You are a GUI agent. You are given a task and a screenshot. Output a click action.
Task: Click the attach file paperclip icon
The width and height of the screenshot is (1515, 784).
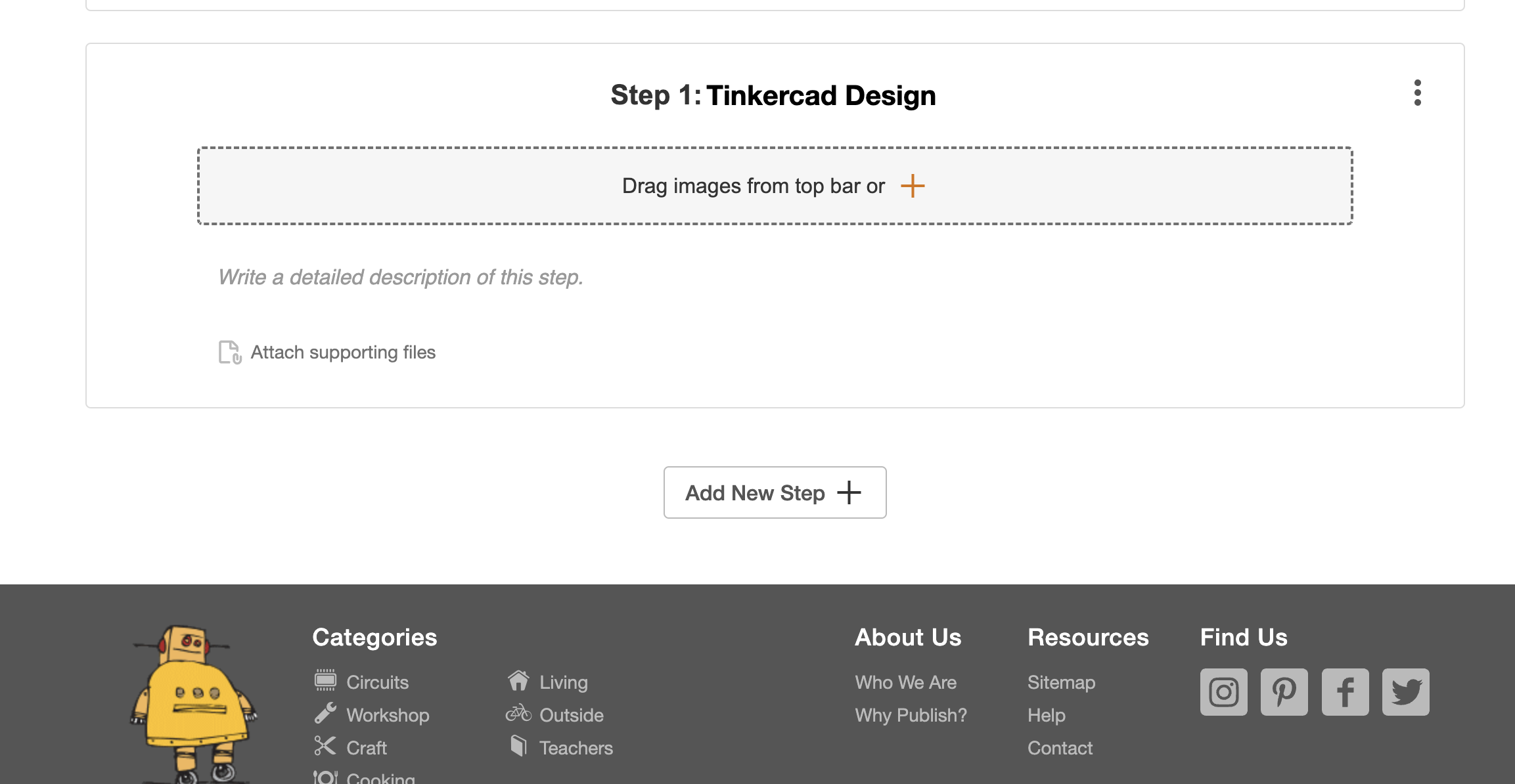(x=230, y=353)
